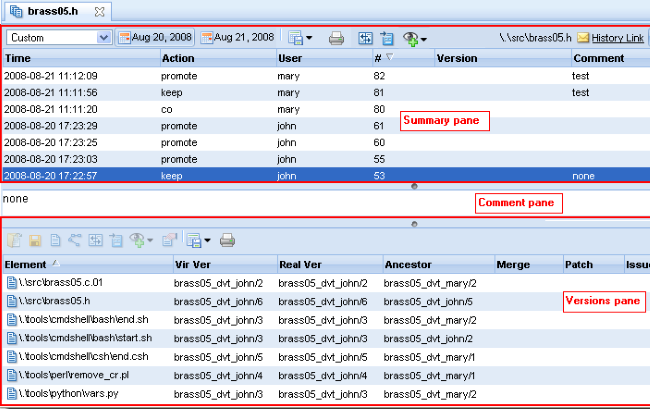650x409 pixels.
Task: Click the History Link hyperlink
Action: [x=617, y=38]
